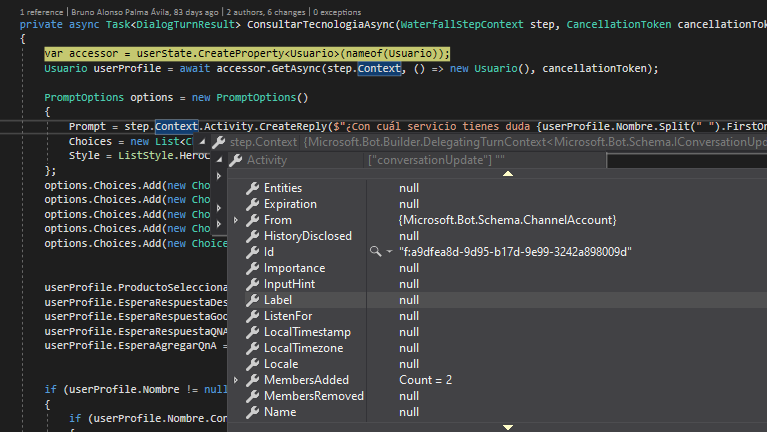This screenshot has height=432, width=767.
Task: Select the Id value string in datatip
Action: 515,252
